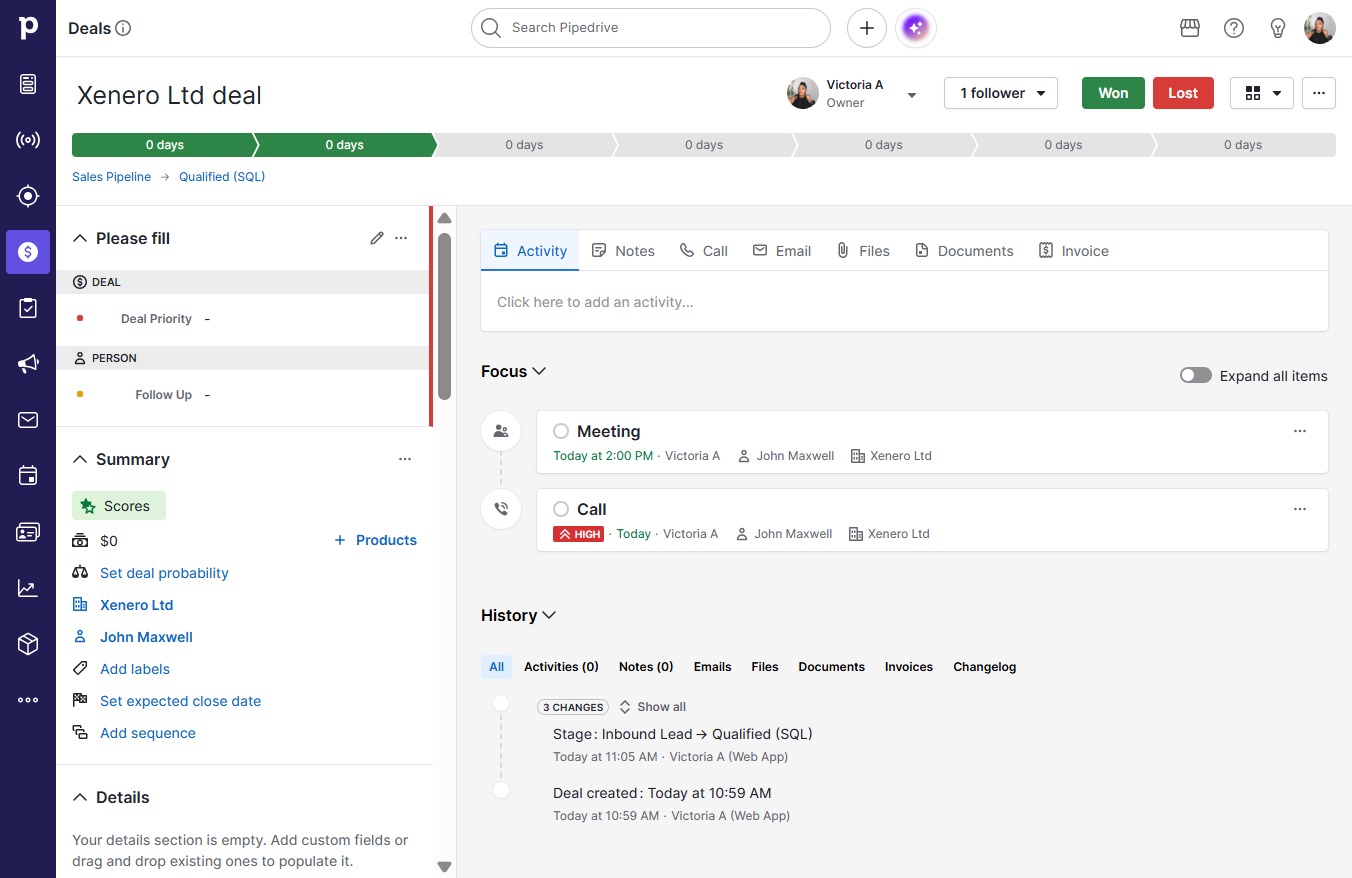Open the lightbulb tips icon
This screenshot has height=878, width=1352.
click(1278, 28)
